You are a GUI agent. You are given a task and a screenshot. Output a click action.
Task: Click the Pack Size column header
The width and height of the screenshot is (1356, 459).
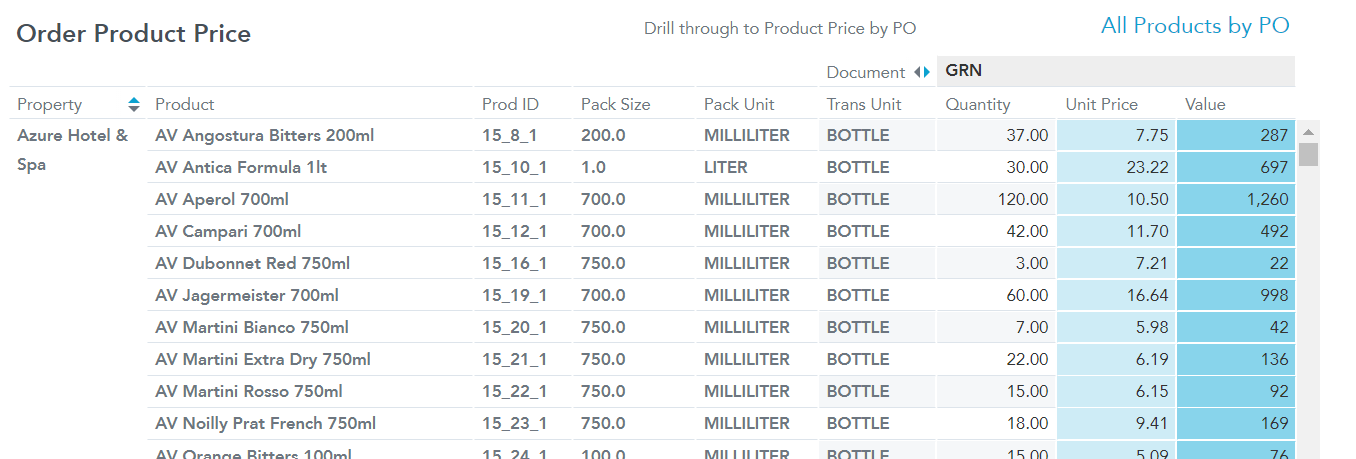click(615, 104)
